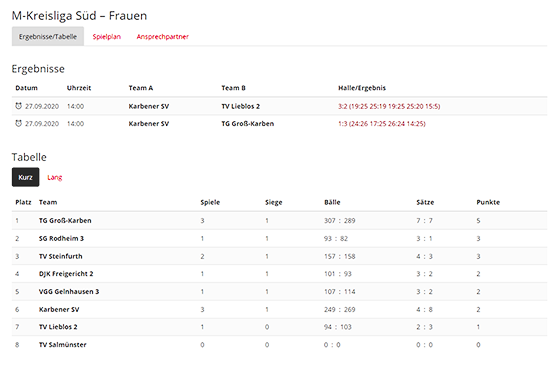Click the Uhrzeit column header
The height and width of the screenshot is (365, 560).
click(x=79, y=88)
